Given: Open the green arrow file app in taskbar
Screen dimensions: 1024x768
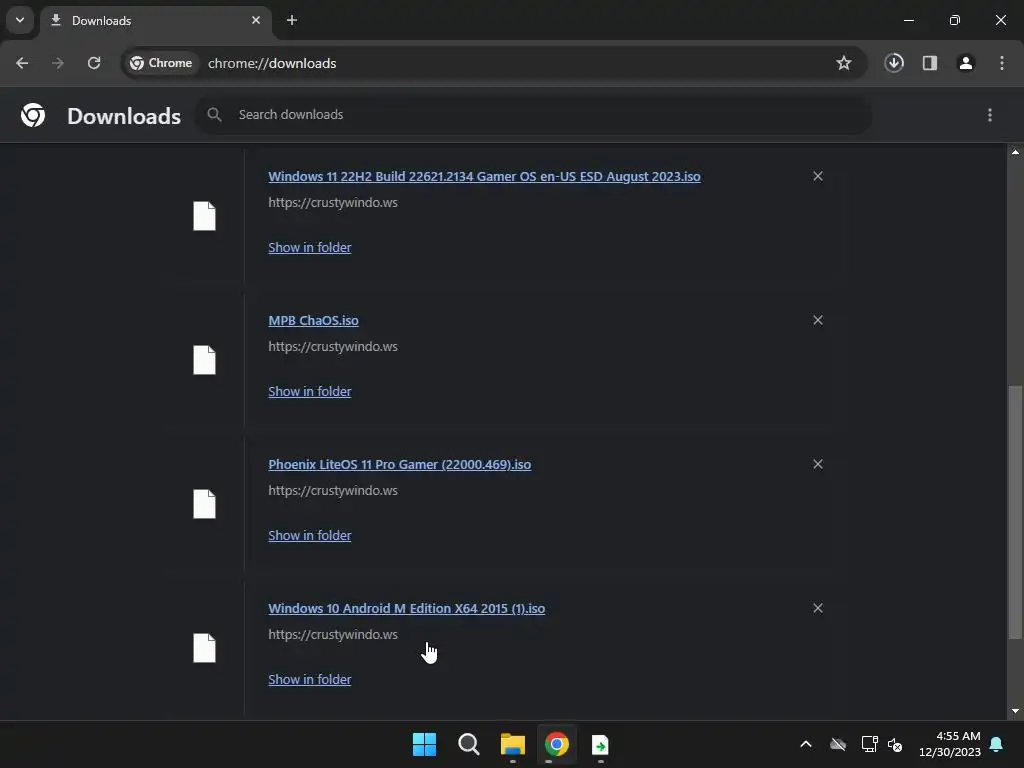Looking at the screenshot, I should 601,744.
